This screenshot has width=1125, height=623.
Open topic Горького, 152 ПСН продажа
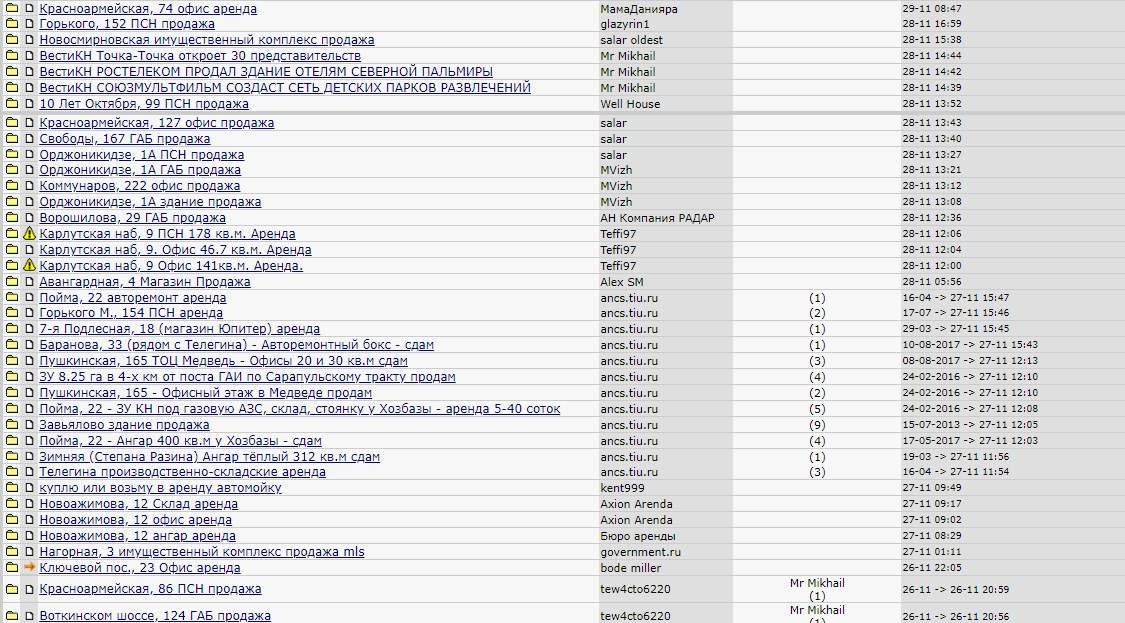click(x=127, y=24)
